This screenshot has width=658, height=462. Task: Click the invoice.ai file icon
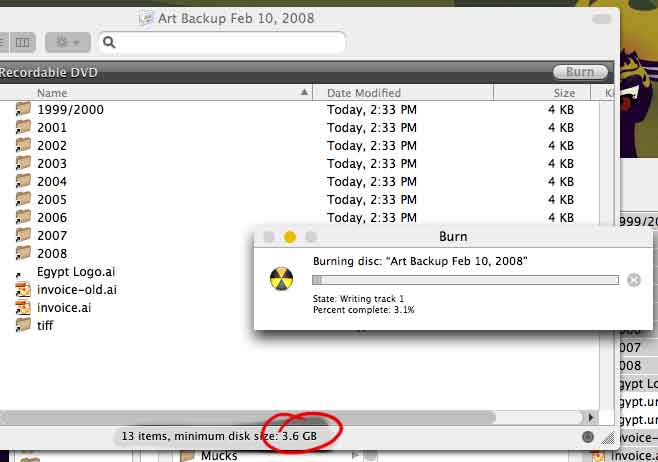tap(23, 307)
